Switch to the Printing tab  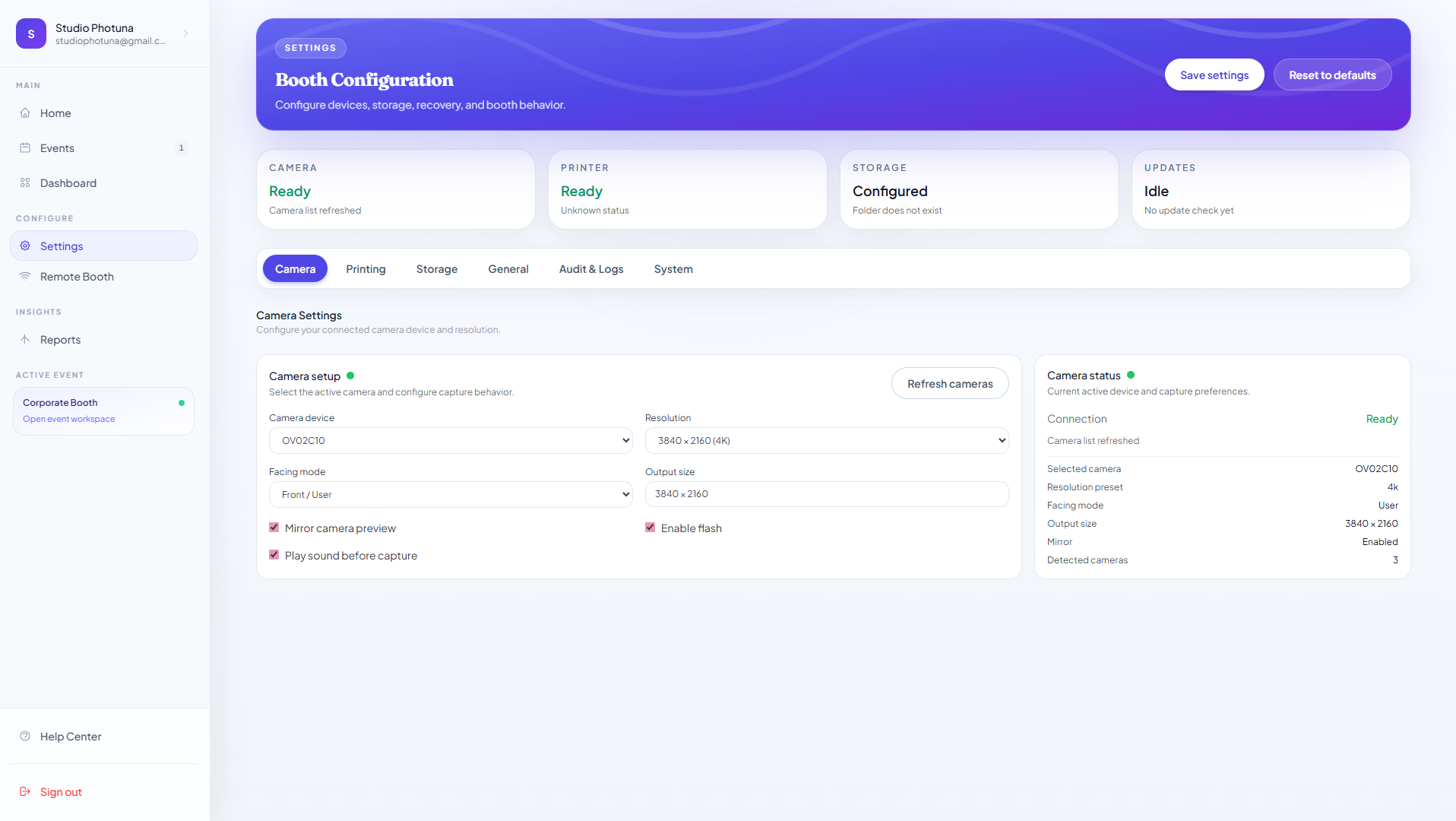click(366, 268)
